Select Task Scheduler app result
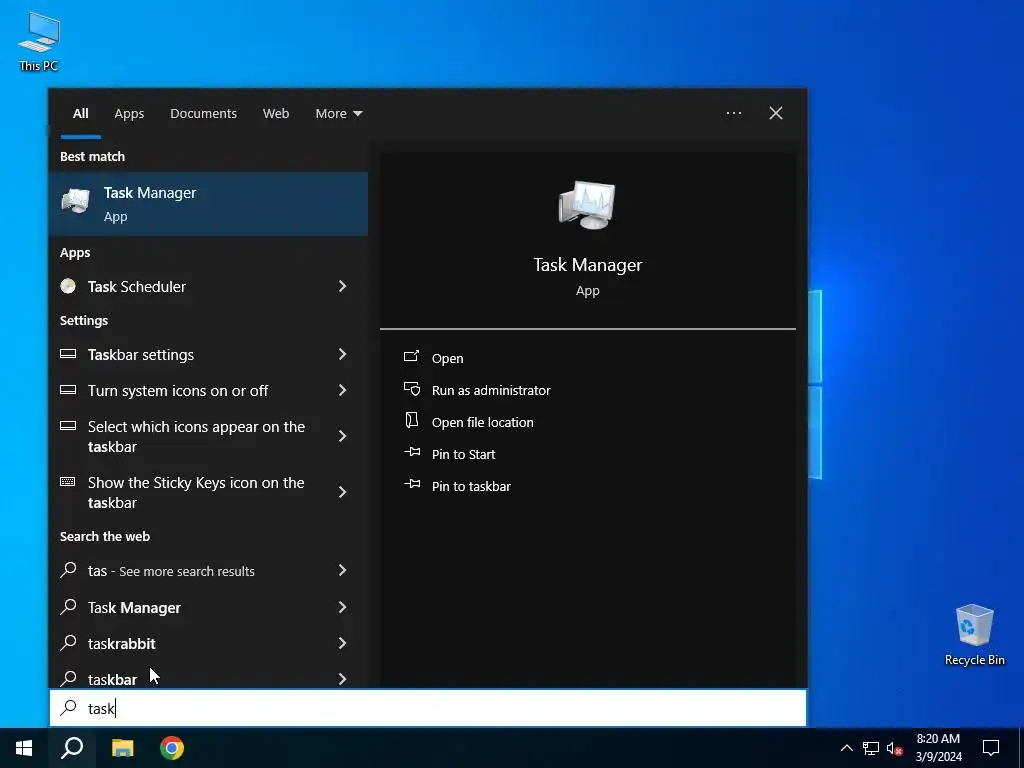 click(x=208, y=287)
